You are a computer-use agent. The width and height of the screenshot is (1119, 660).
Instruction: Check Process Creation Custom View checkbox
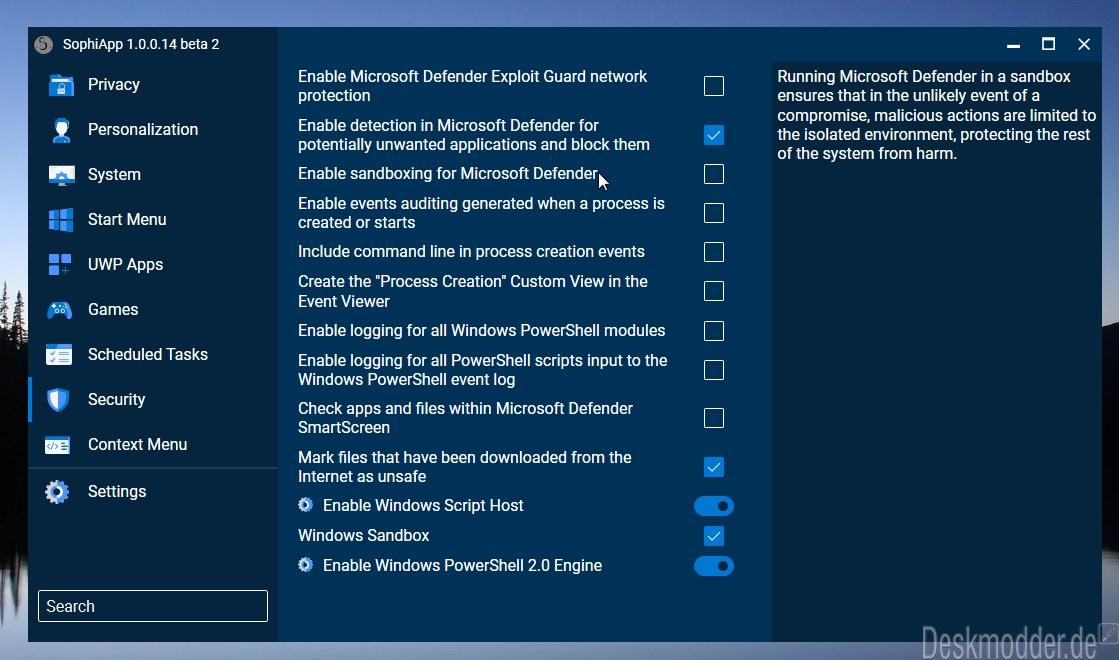[714, 291]
